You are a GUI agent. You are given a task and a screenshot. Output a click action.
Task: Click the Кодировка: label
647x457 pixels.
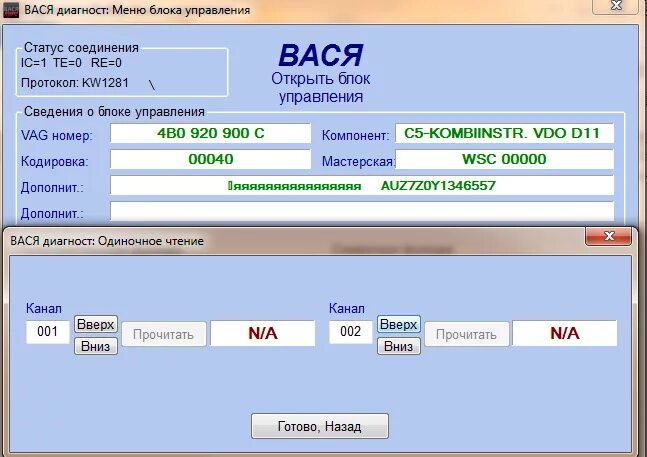(x=54, y=161)
